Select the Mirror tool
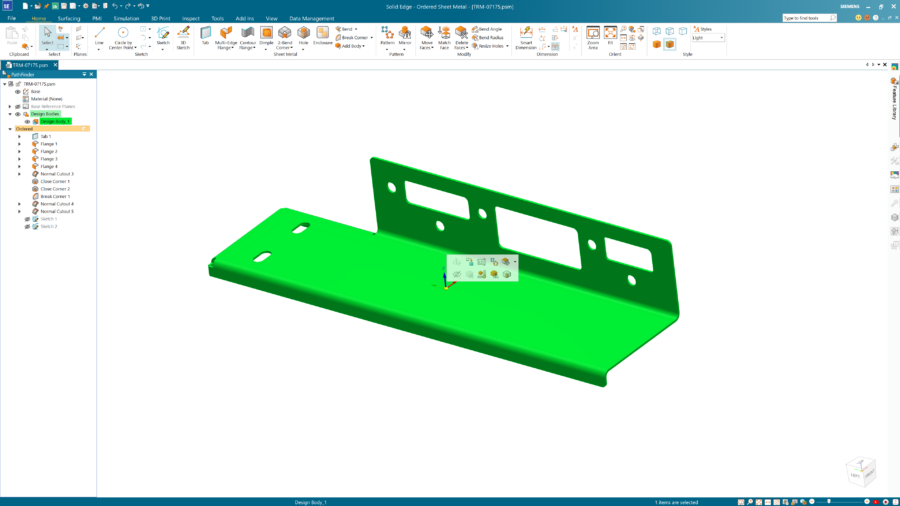 coord(405,36)
